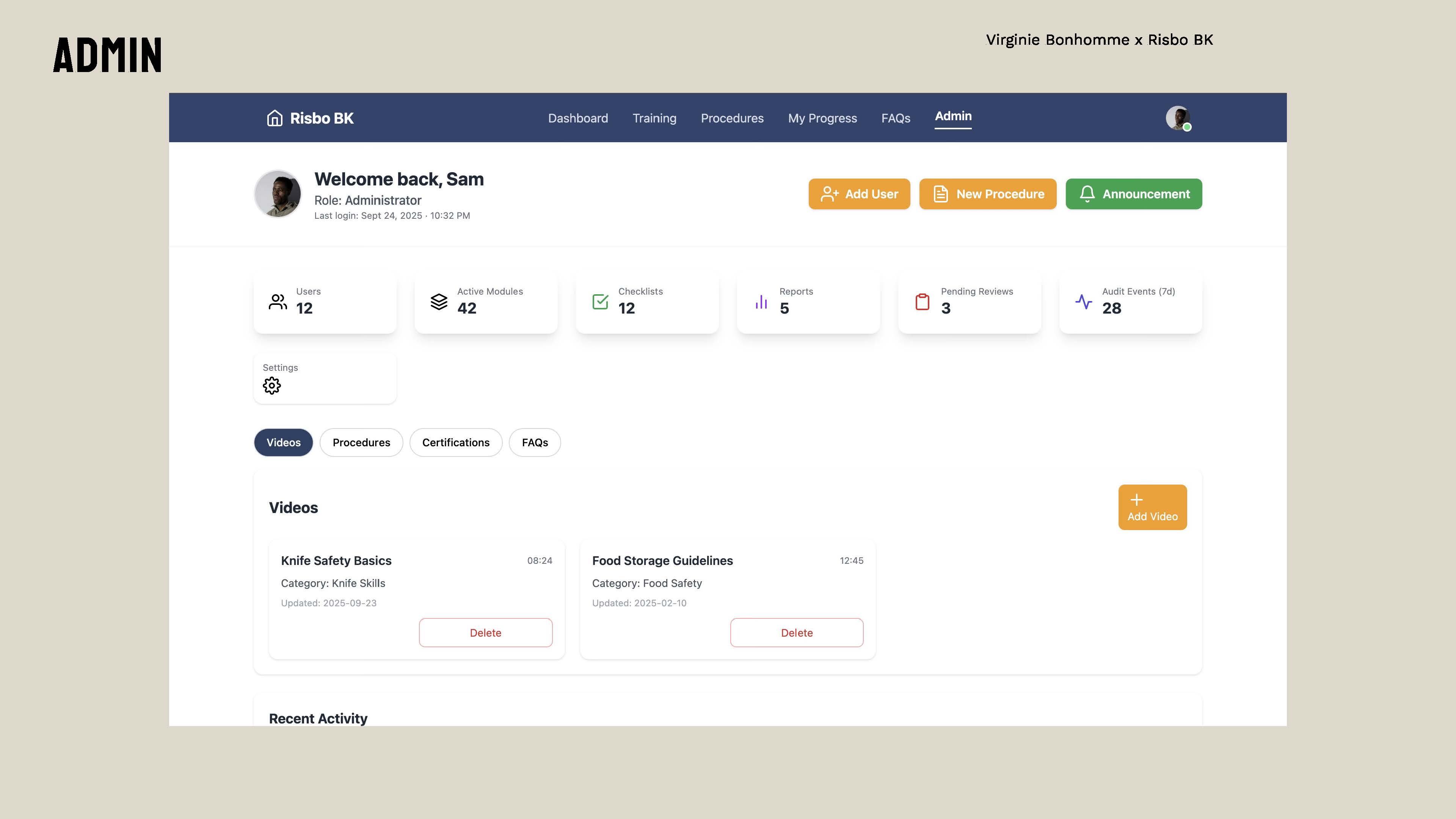Delete the Knife Safety Basics video
1456x819 pixels.
tap(485, 632)
